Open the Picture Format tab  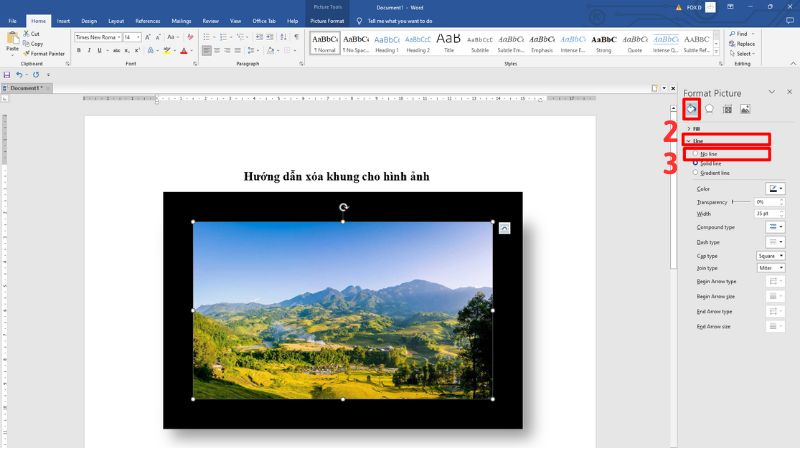pyautogui.click(x=325, y=20)
